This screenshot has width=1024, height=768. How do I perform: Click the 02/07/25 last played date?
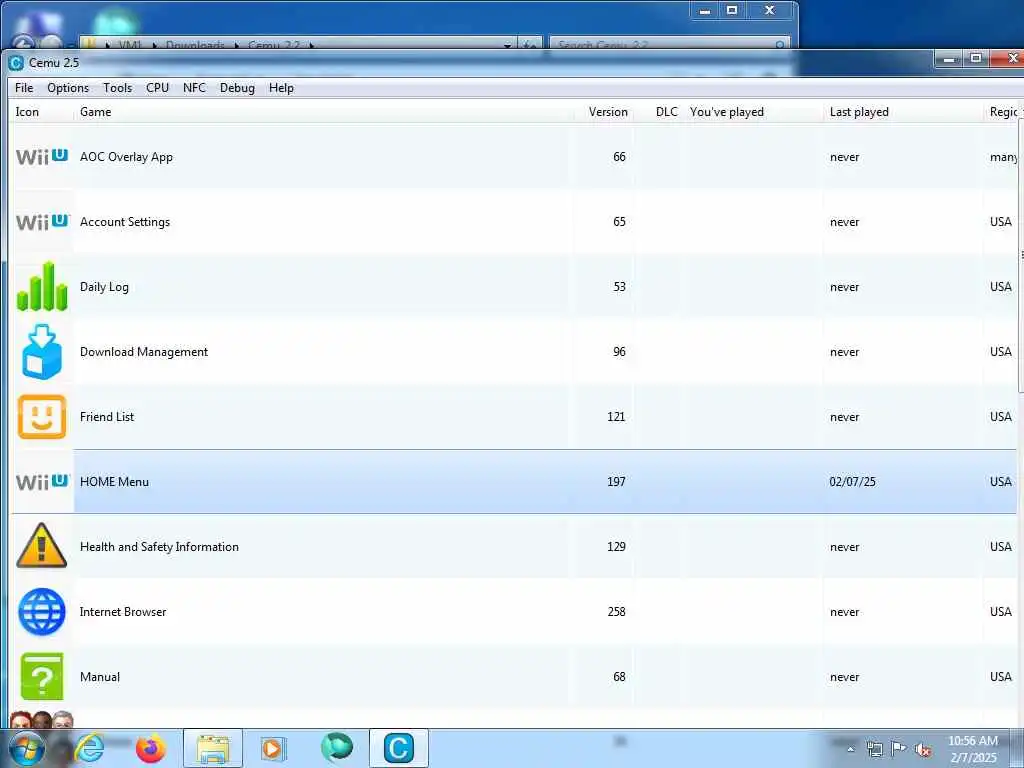point(852,482)
